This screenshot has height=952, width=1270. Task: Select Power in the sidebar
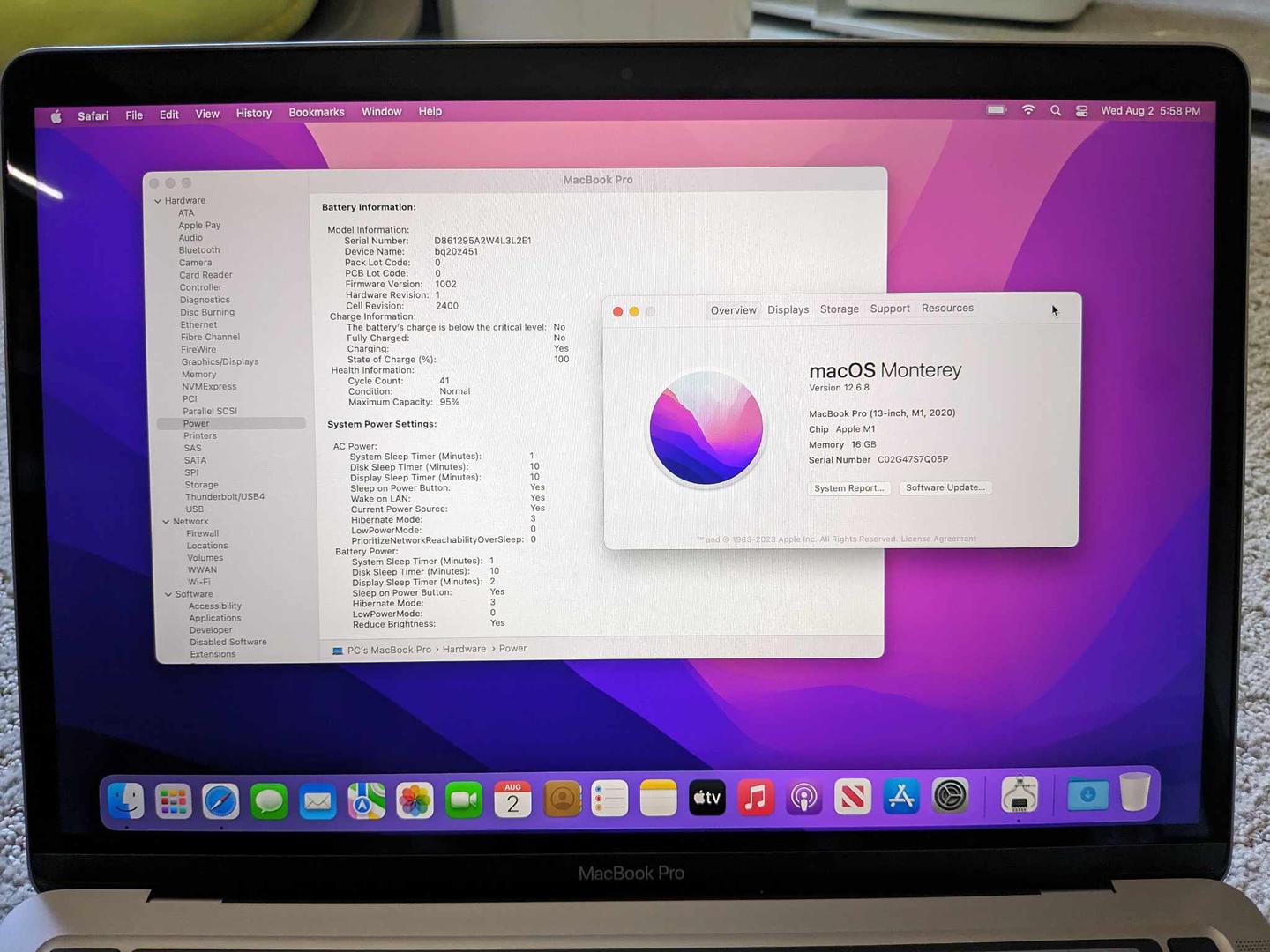pos(231,424)
